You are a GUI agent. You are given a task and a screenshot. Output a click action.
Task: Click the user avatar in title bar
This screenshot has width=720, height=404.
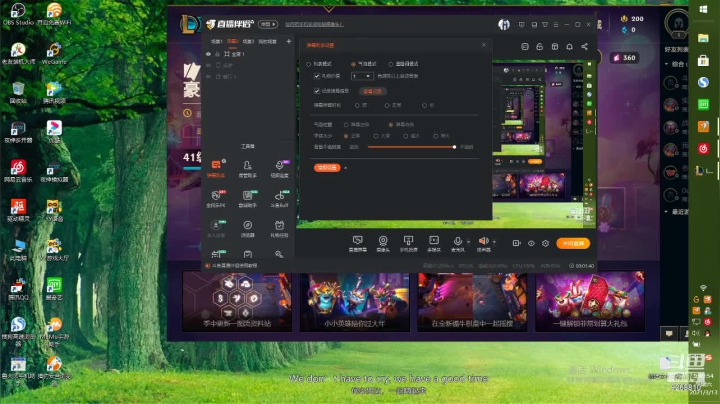(504, 24)
